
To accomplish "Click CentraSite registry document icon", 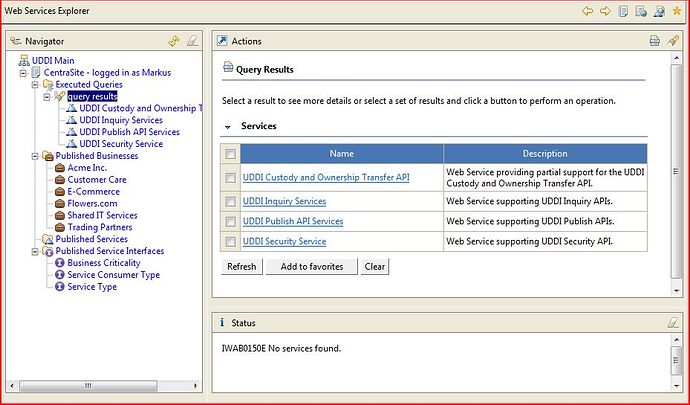I will click(36, 72).
